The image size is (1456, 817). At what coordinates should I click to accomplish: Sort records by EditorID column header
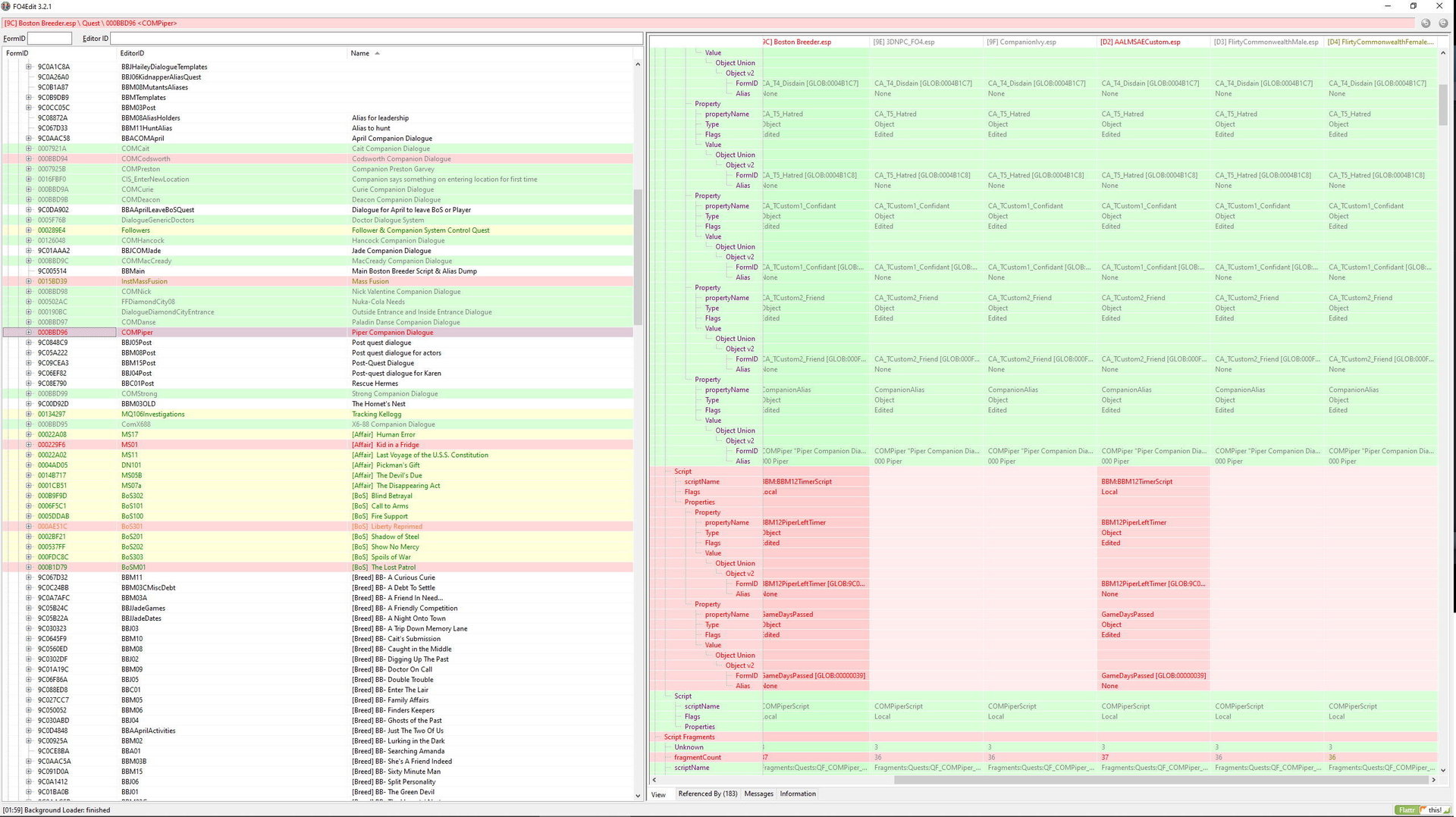click(x=232, y=53)
